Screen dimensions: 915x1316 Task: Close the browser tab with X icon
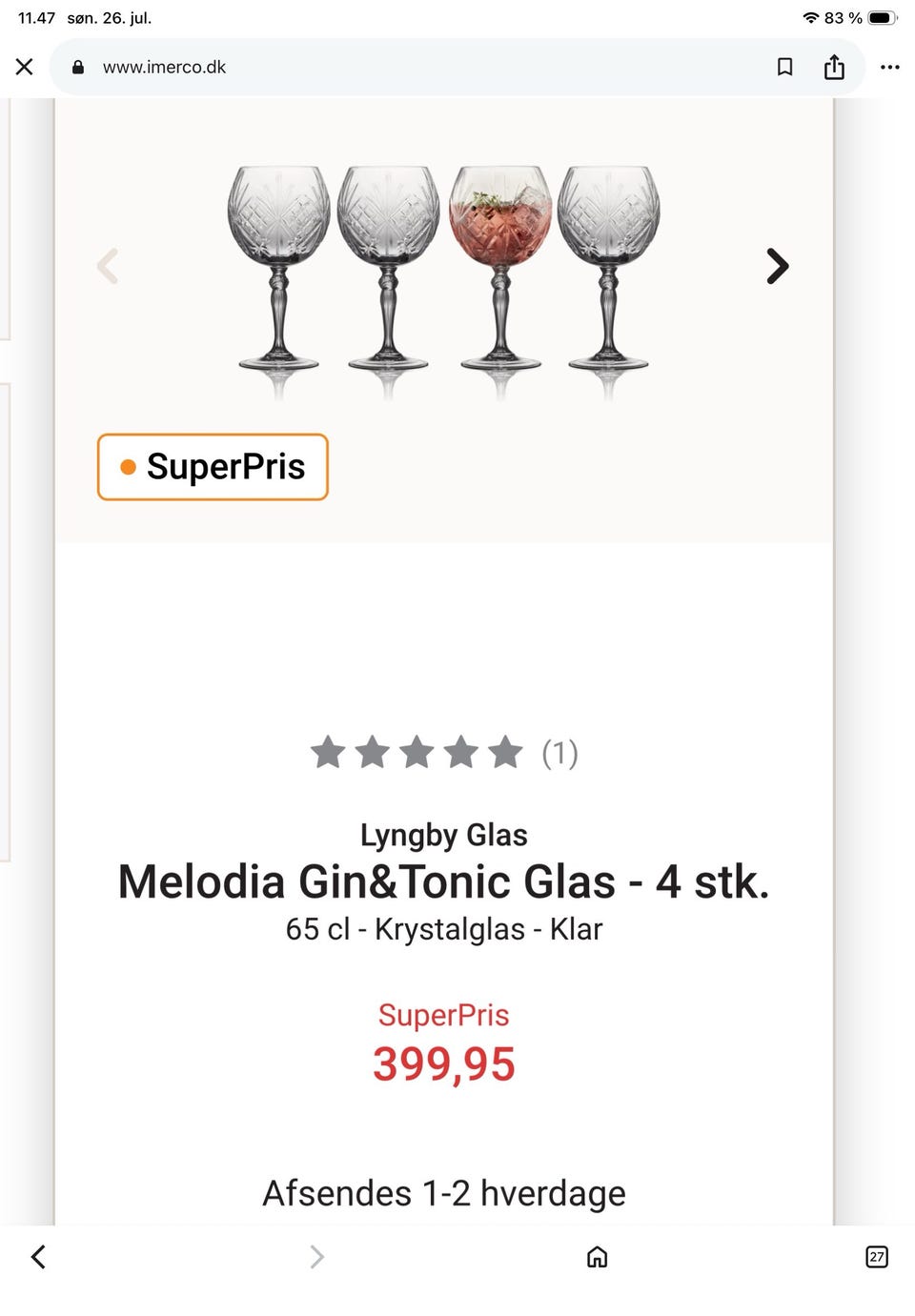(25, 67)
